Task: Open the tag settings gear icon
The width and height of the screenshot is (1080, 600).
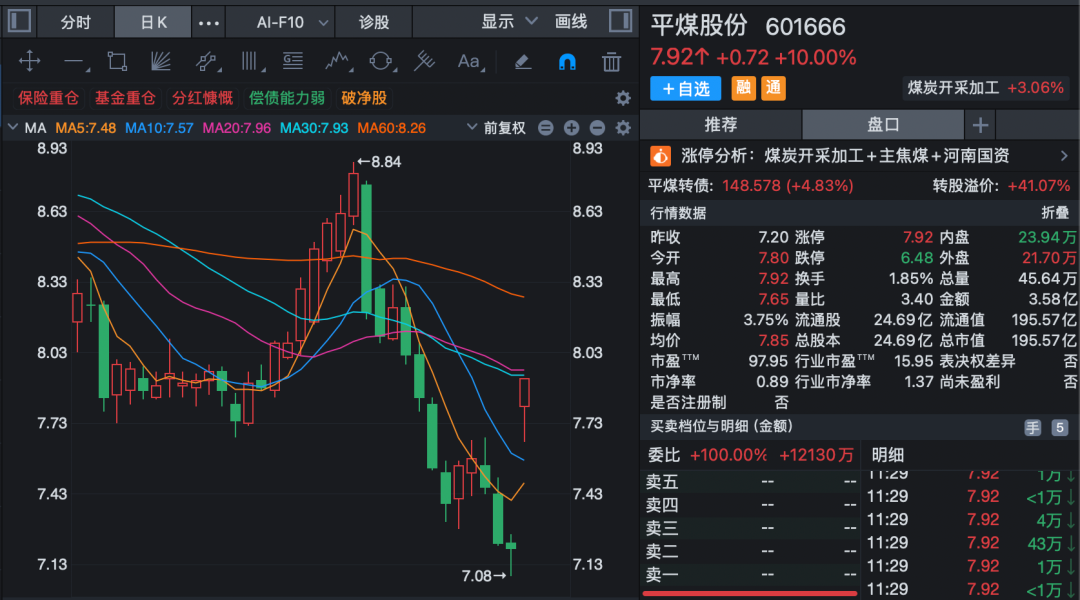Action: pos(623,98)
